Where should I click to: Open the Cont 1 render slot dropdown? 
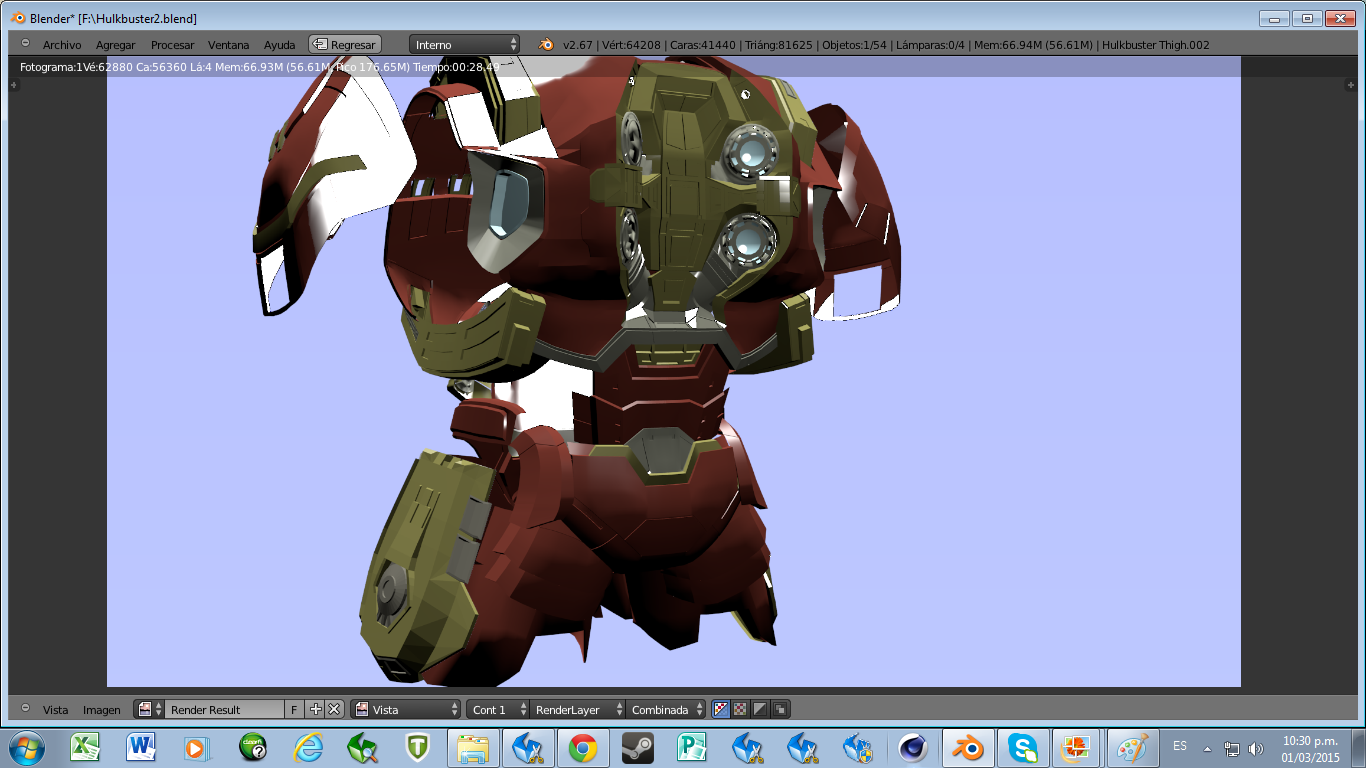click(x=498, y=709)
